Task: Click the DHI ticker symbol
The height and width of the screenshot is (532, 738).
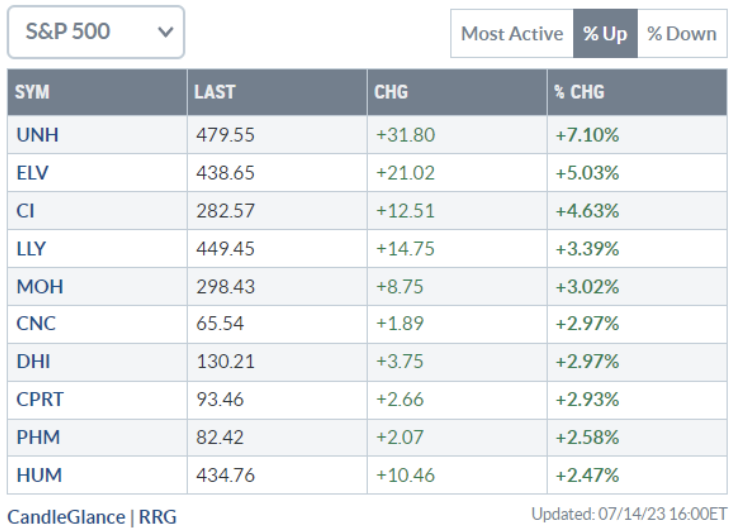Action: (x=33, y=361)
